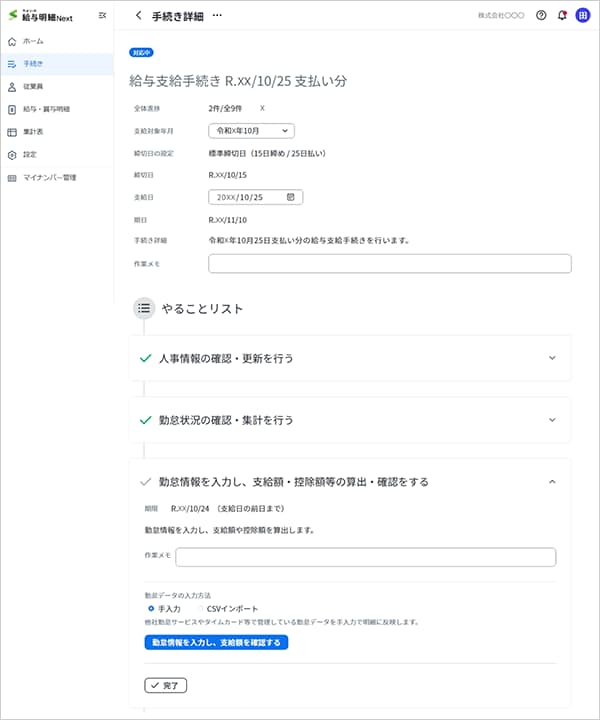Click the 手続き詳細 page title

(178, 16)
